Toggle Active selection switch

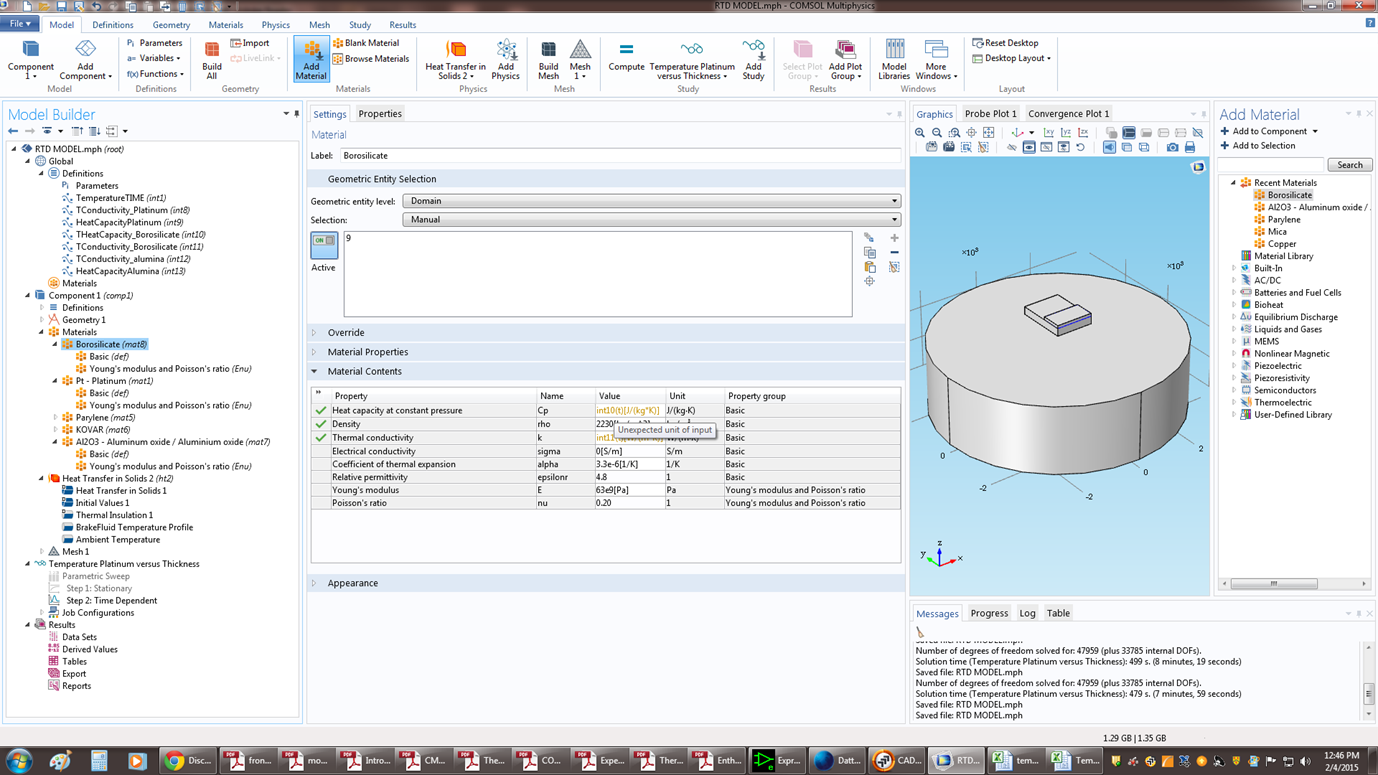coord(324,246)
